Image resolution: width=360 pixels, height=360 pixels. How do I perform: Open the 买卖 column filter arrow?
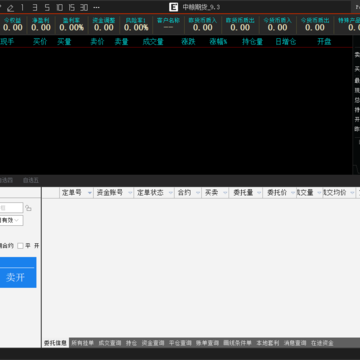pyautogui.click(x=225, y=193)
